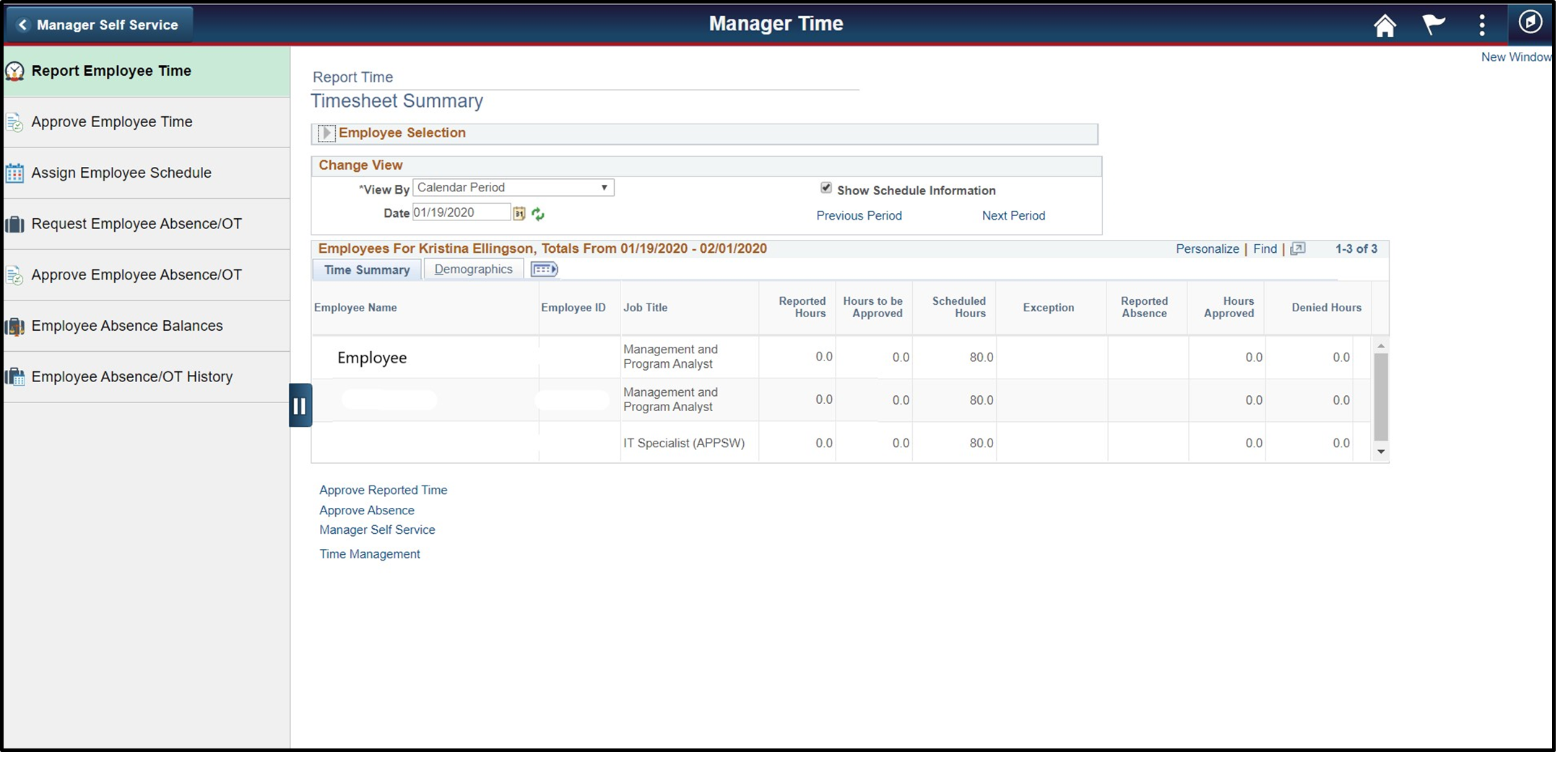1568x773 pixels.
Task: Collapse the left navigation panel handle
Action: [x=300, y=405]
